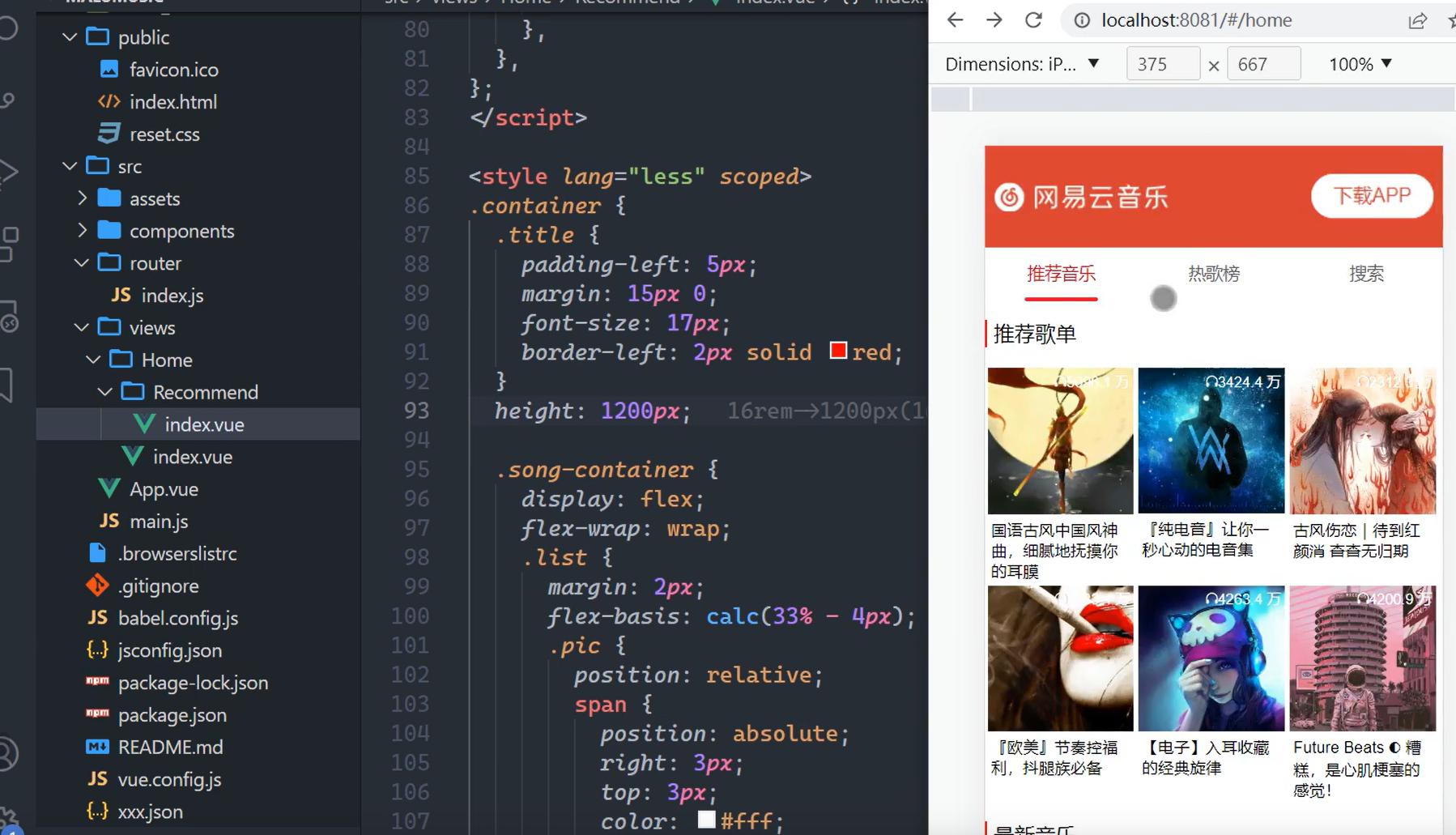Viewport: 1456px width, 835px height.
Task: Click Future Beats playlist title text
Action: (1357, 769)
